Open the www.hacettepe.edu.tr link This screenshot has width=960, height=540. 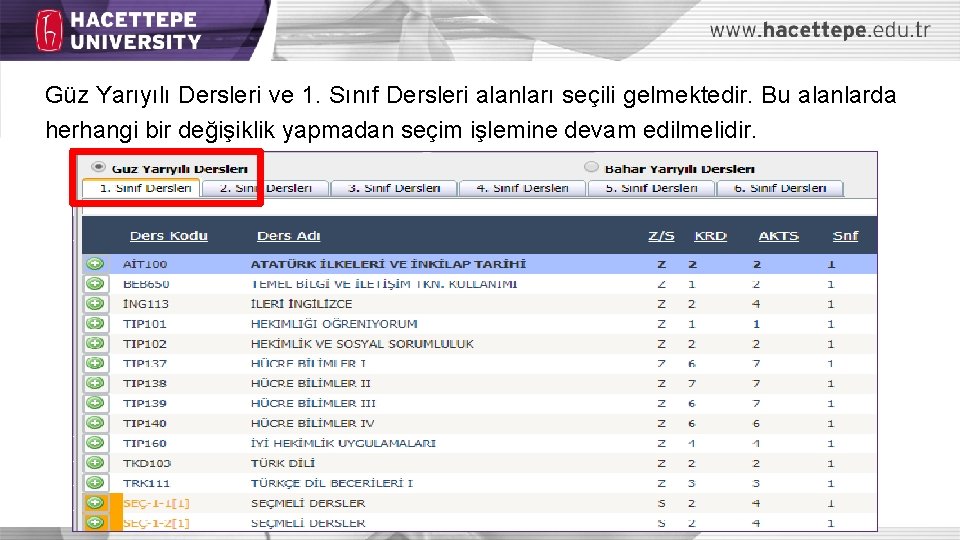(x=820, y=29)
